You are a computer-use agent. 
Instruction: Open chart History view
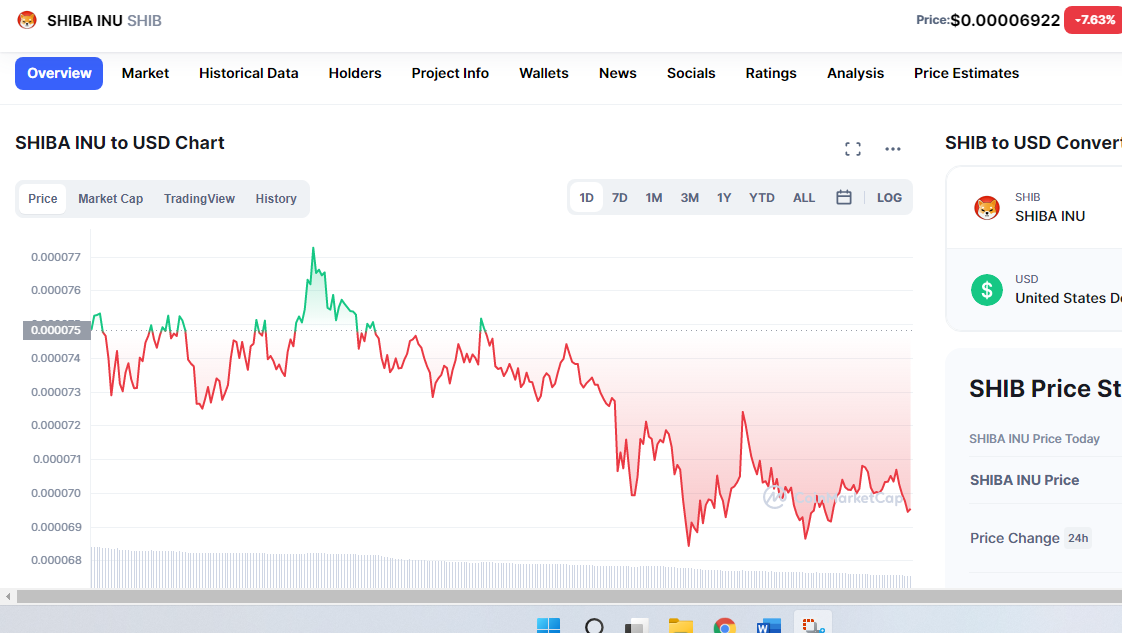click(x=275, y=199)
